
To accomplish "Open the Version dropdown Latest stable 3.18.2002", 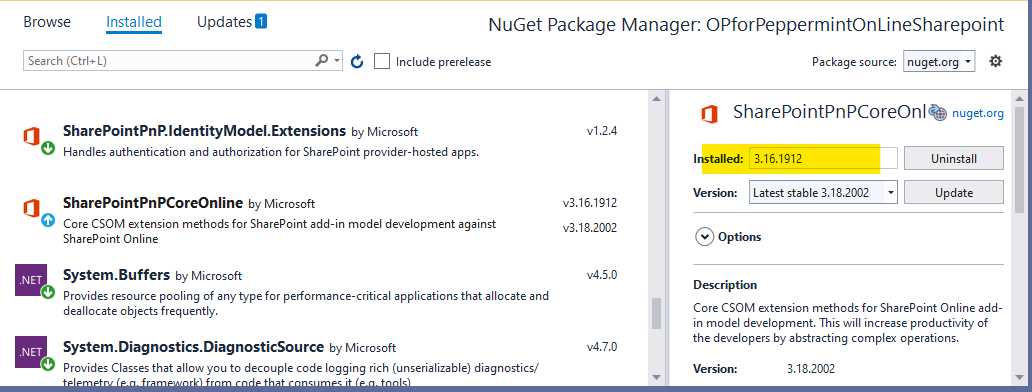I will tap(823, 193).
